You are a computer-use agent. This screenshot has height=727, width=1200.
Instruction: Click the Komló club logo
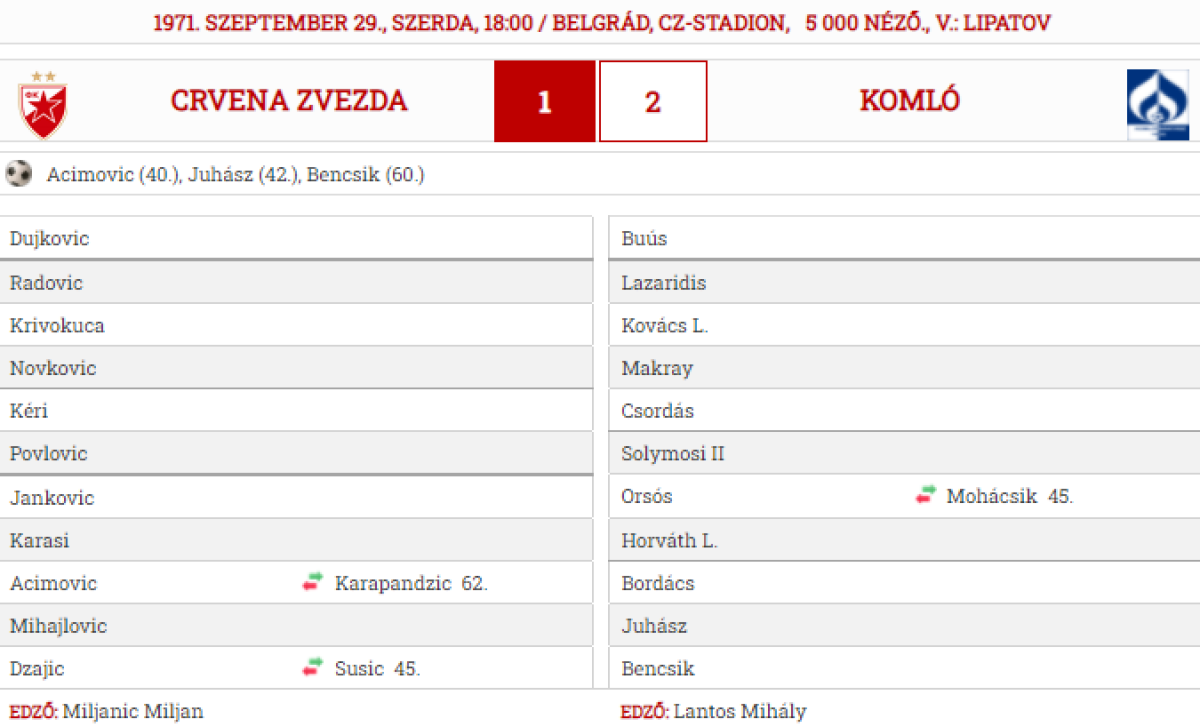(1157, 104)
